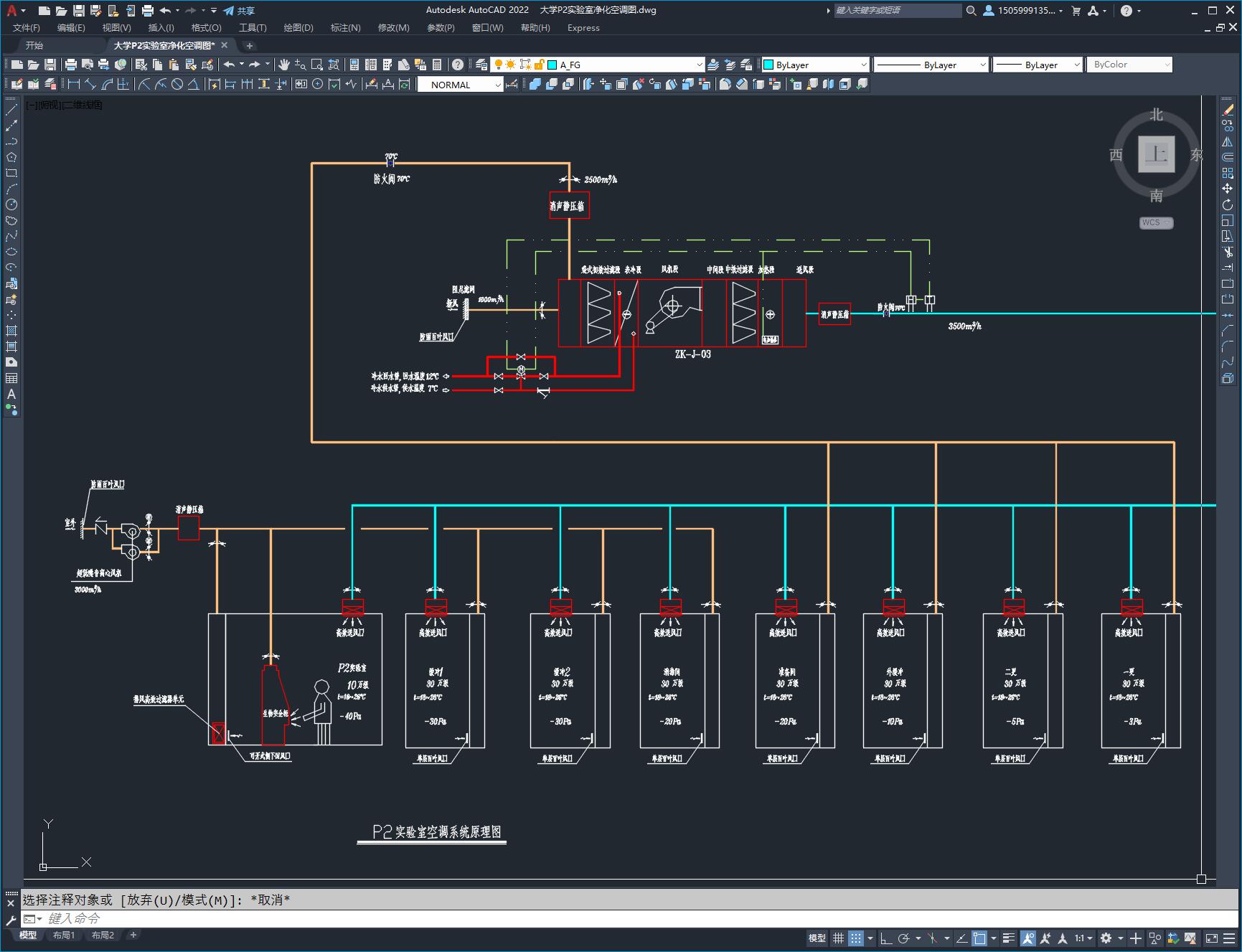Toggle ortho mode in status bar
This screenshot has width=1242, height=952.
point(886,938)
